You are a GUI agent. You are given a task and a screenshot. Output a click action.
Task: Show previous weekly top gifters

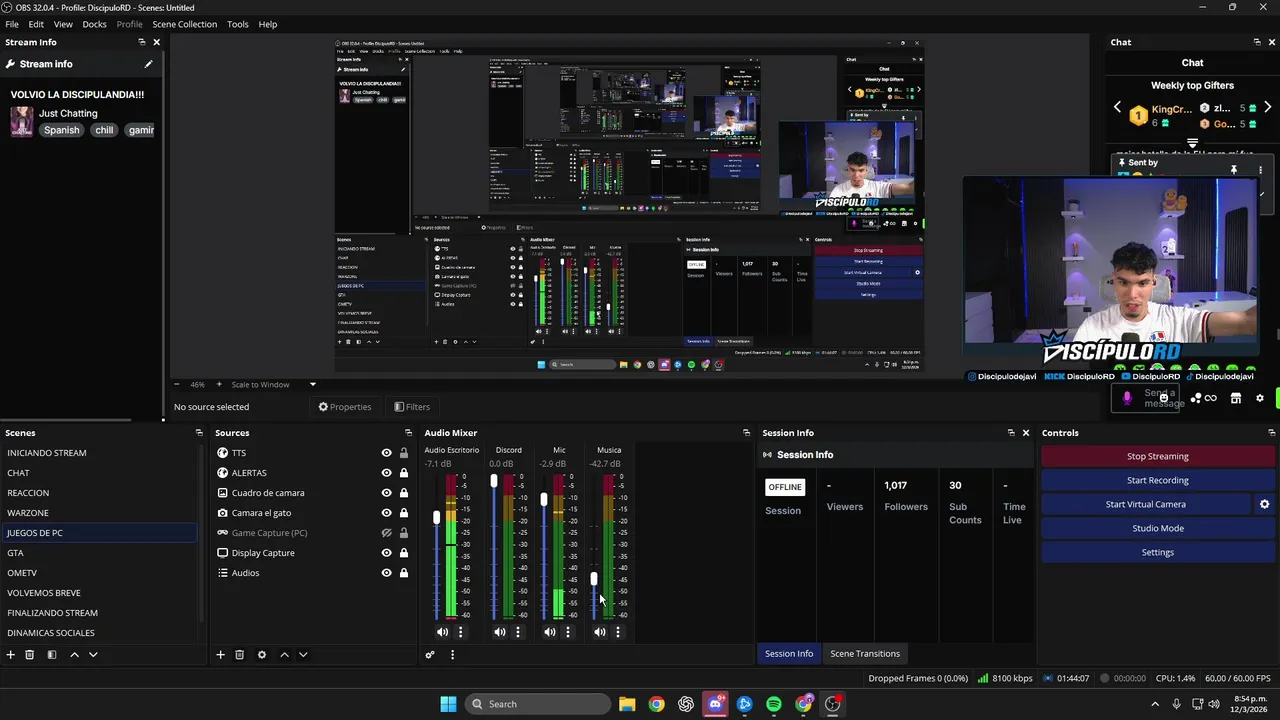point(1118,107)
